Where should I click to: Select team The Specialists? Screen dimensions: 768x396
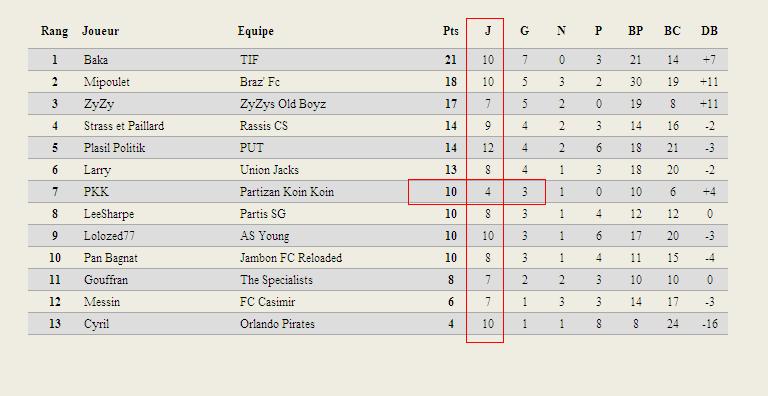(276, 280)
